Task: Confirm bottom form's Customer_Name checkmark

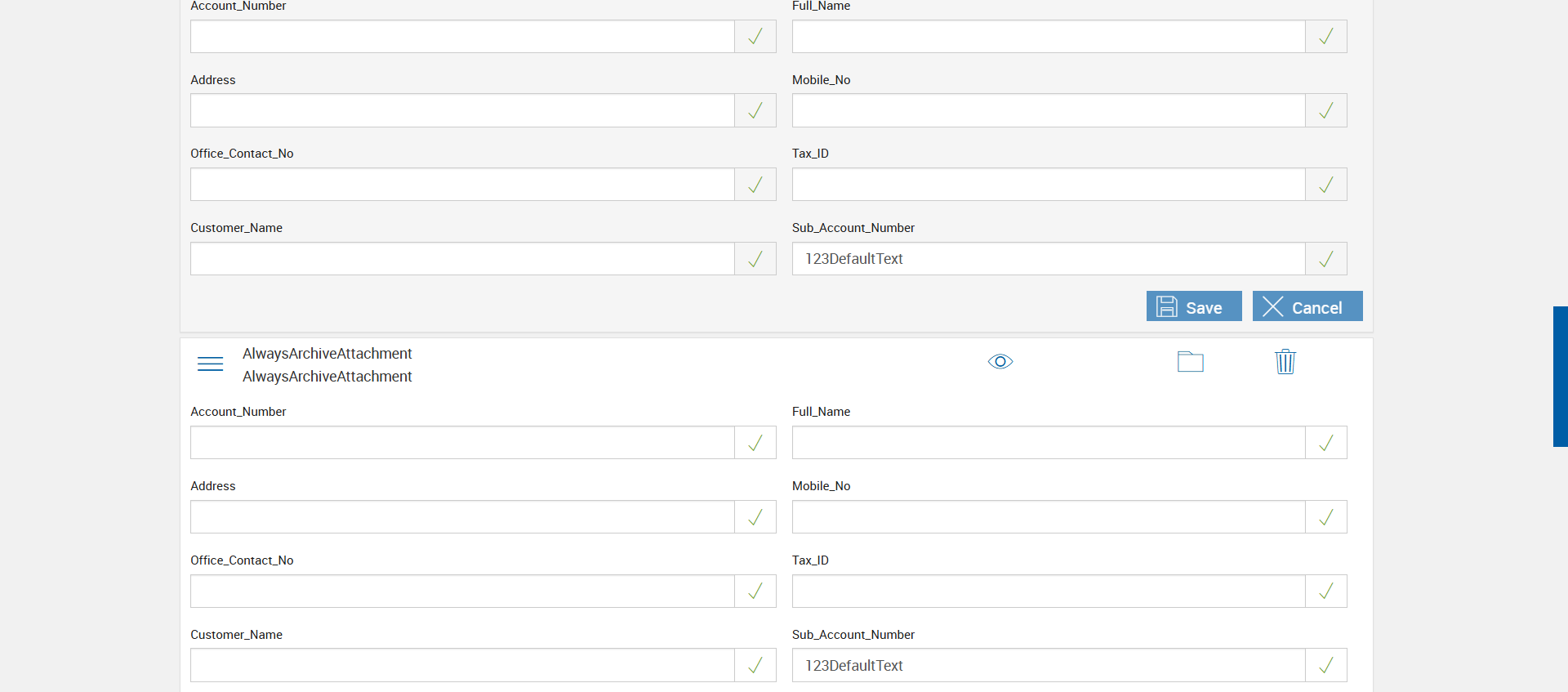Action: click(x=755, y=665)
